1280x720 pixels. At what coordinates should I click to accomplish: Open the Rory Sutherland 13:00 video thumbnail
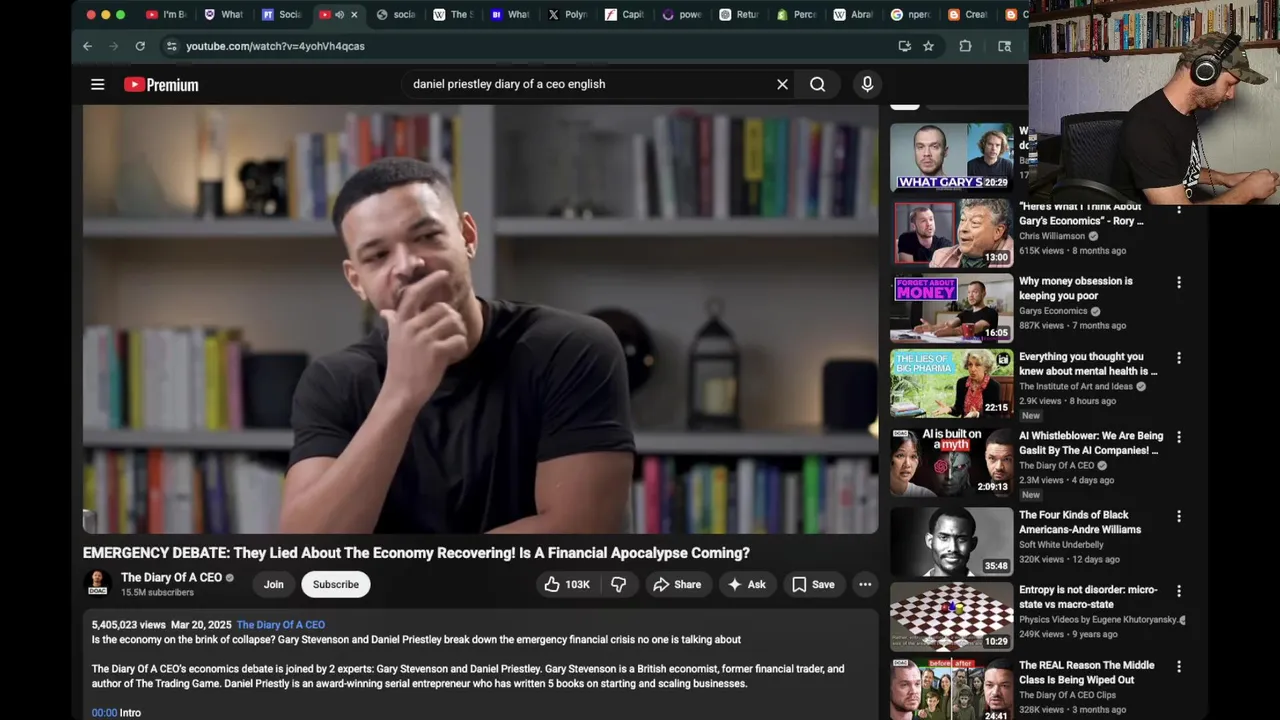tap(952, 233)
